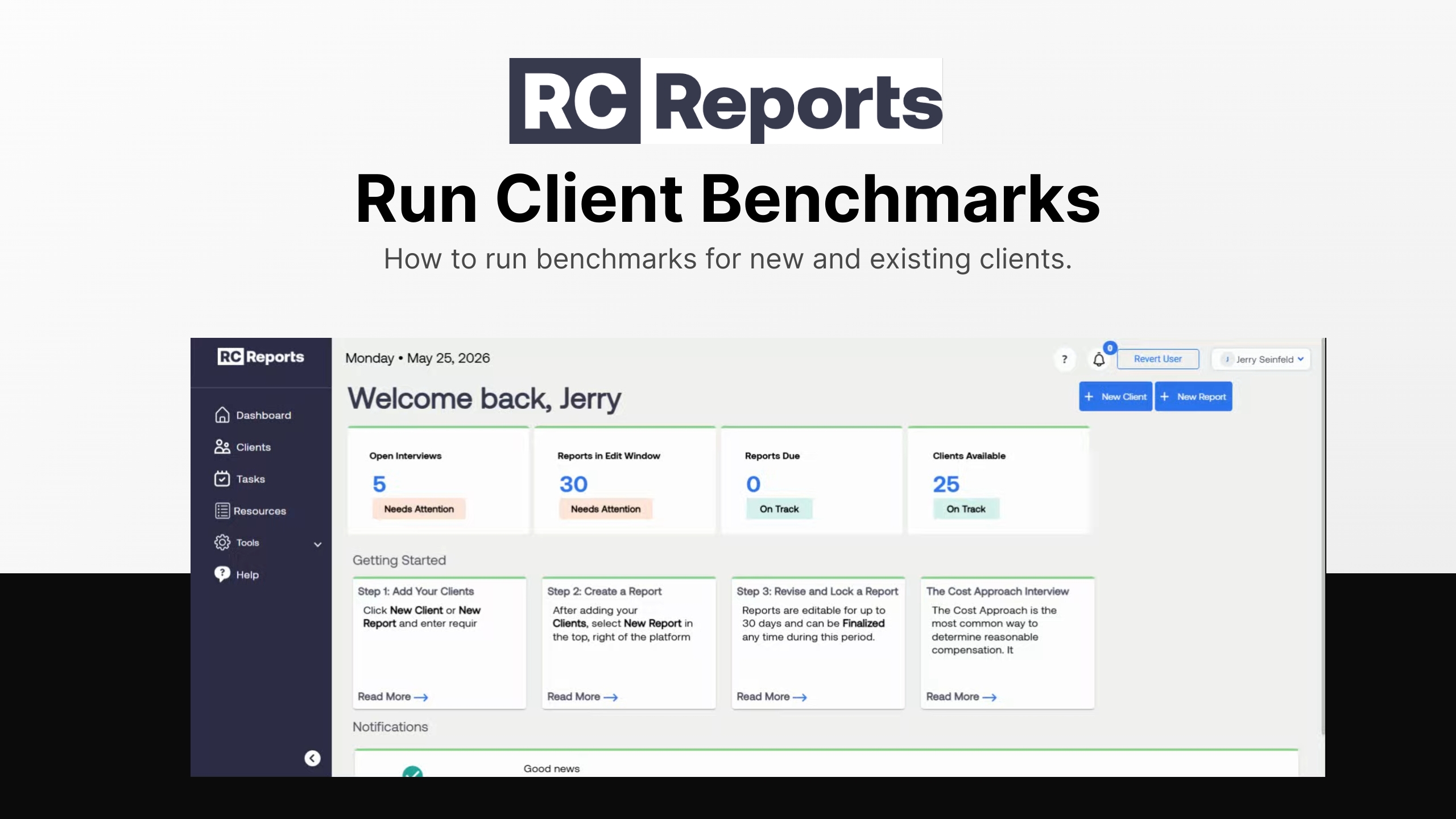The image size is (1456, 819).
Task: Collapse the sidebar with the arrow button
Action: click(x=312, y=758)
